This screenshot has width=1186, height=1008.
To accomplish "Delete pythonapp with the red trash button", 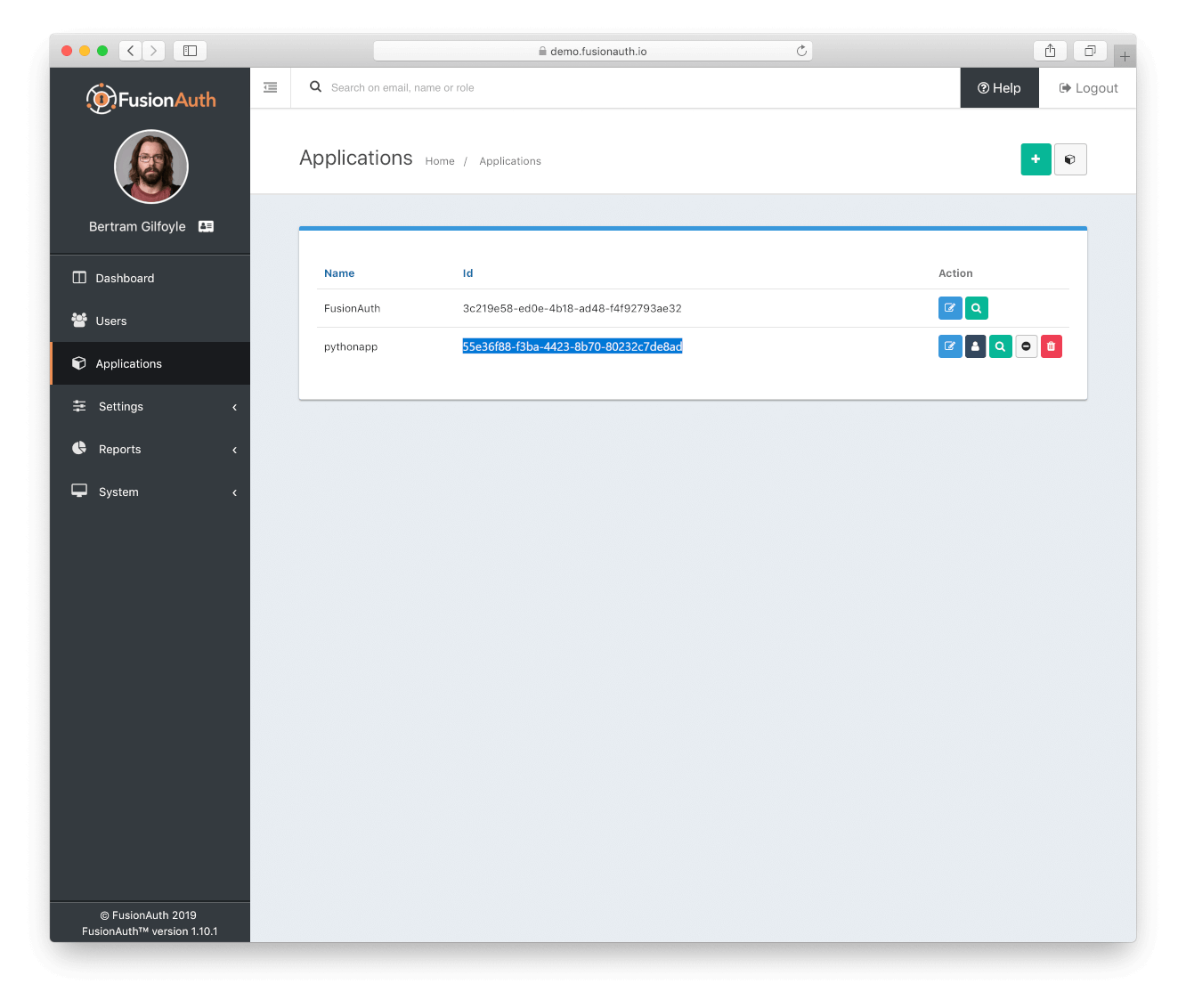I will tap(1052, 346).
